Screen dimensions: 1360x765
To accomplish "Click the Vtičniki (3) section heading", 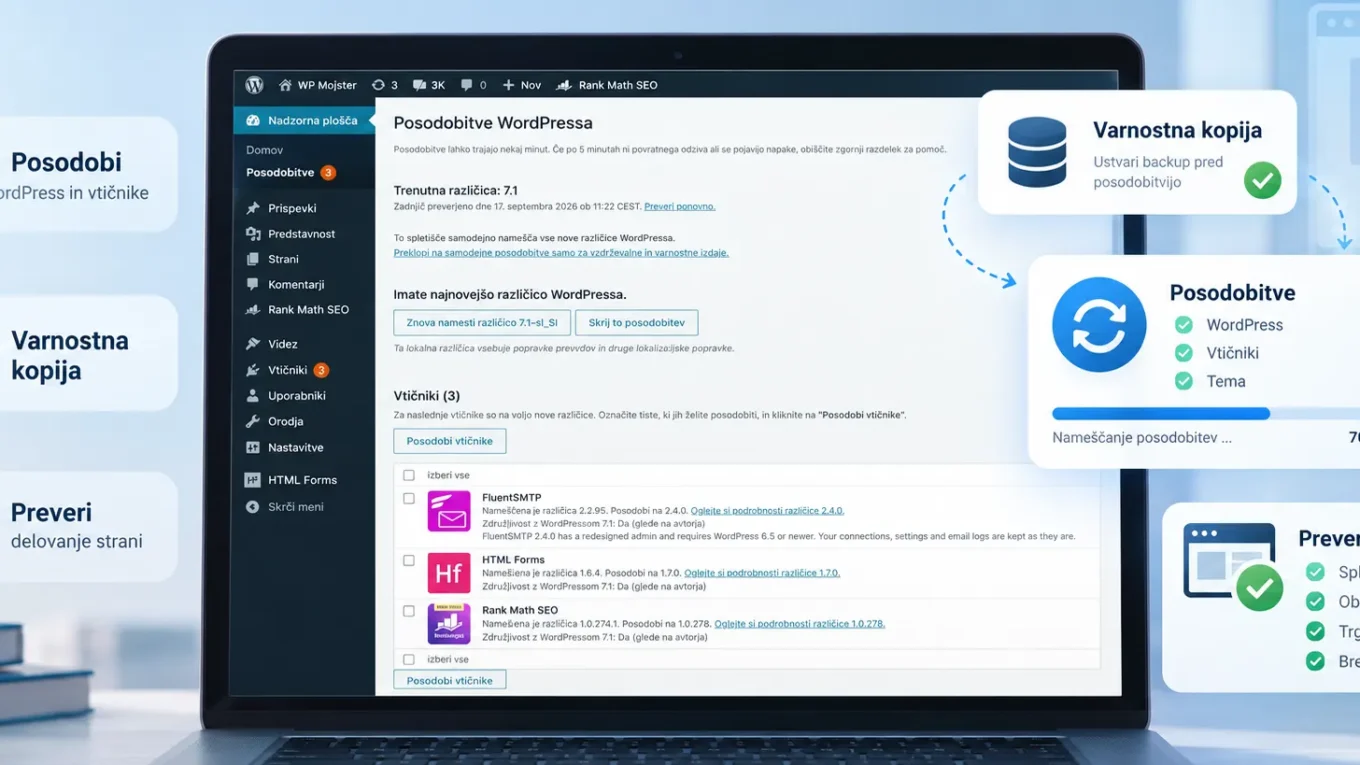I will pos(427,396).
